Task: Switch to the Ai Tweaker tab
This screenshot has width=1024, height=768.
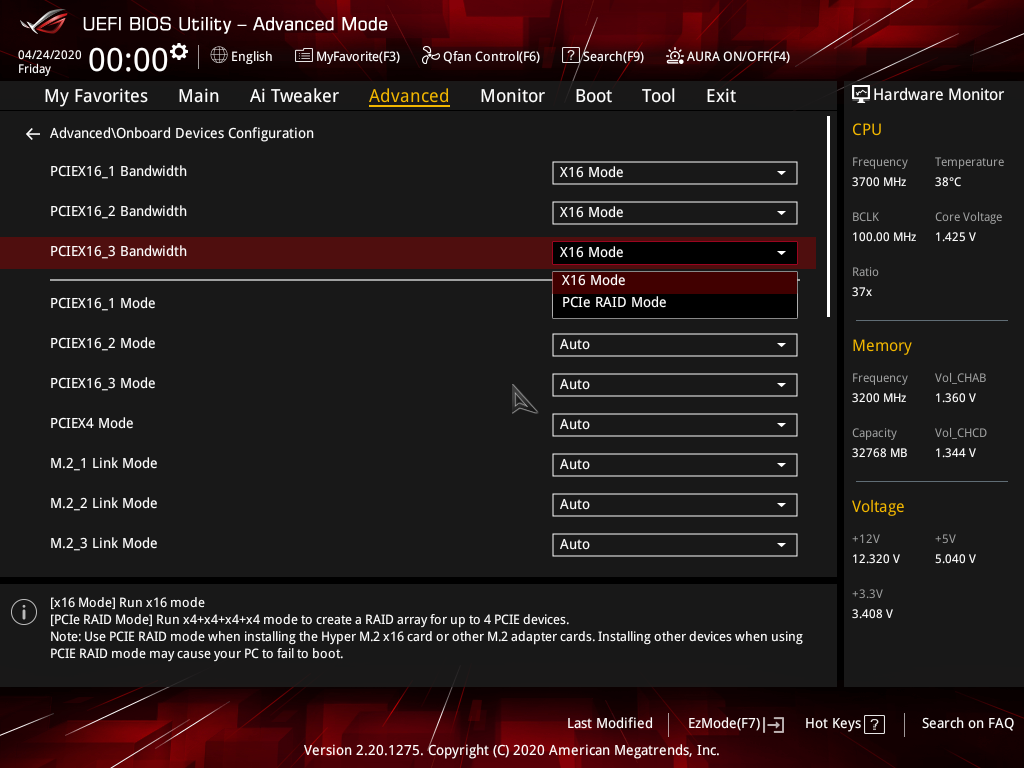Action: (x=294, y=96)
